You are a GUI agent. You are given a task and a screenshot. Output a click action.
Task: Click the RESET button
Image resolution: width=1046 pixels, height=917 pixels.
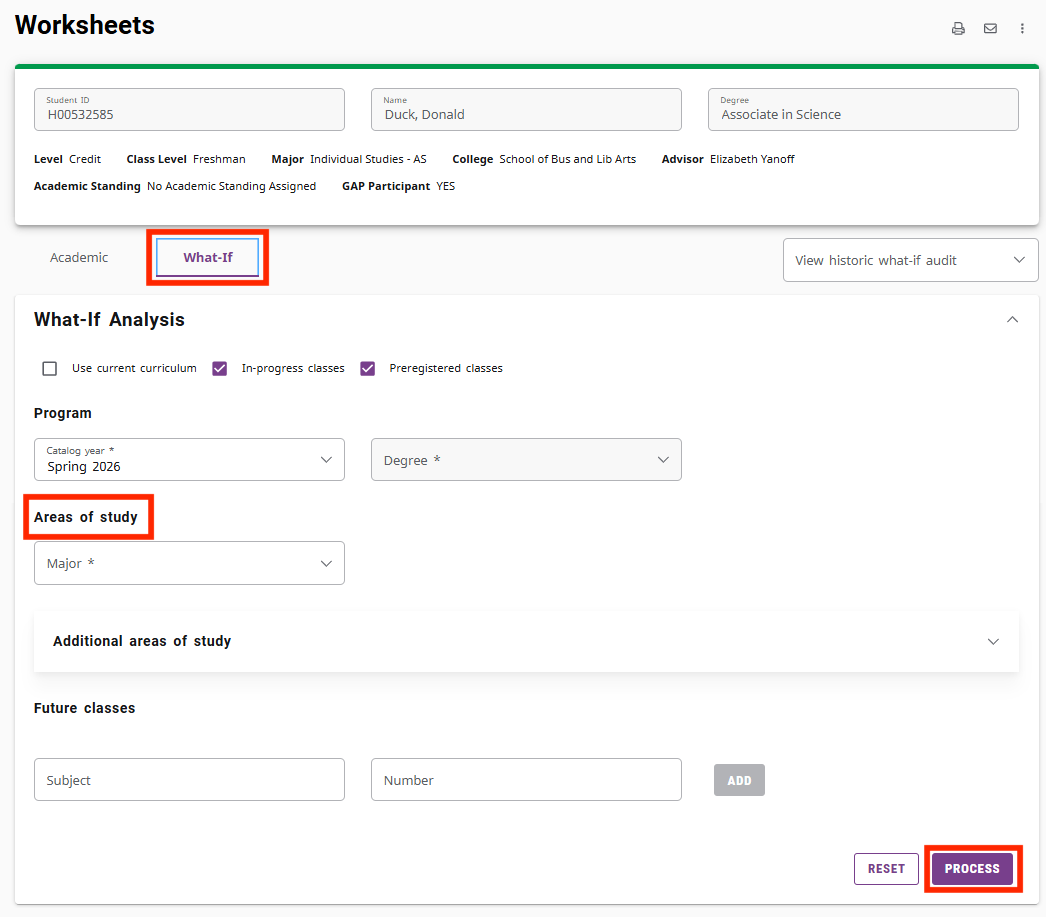click(886, 869)
